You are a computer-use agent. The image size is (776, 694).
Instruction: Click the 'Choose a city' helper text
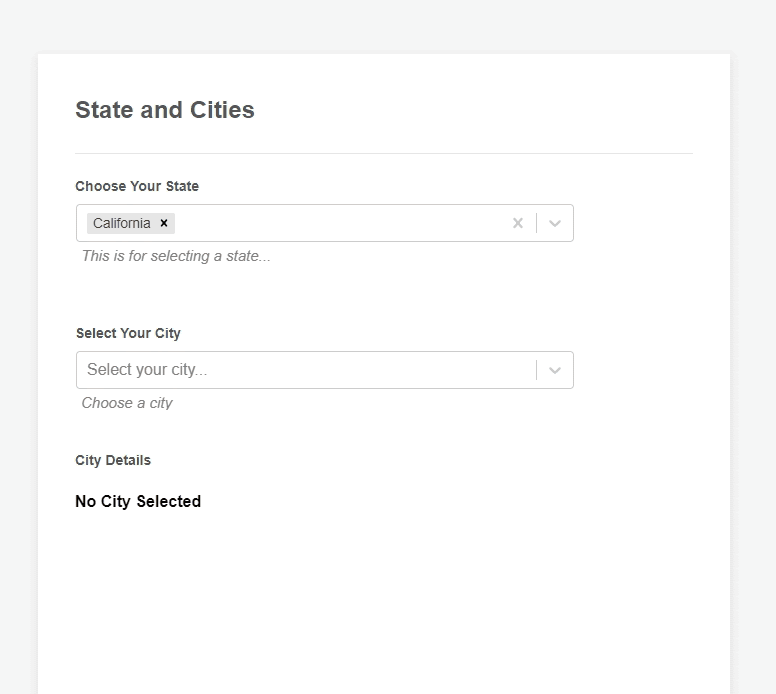[127, 403]
